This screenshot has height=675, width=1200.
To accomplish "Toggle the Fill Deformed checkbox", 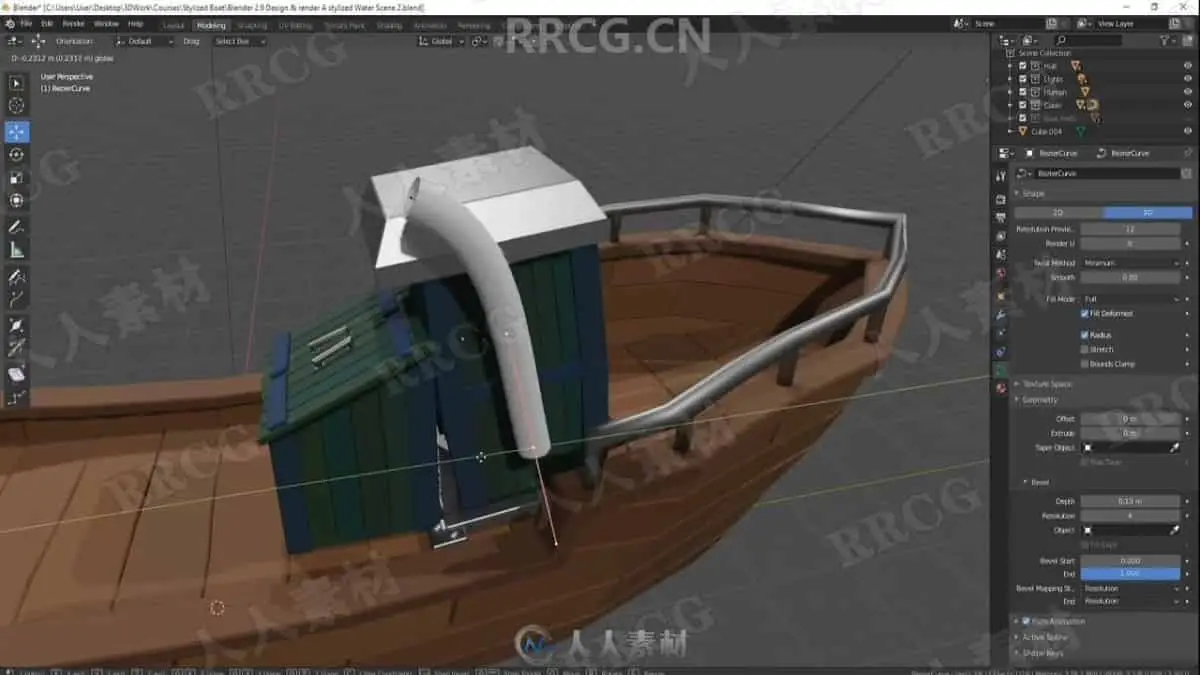I will point(1085,314).
